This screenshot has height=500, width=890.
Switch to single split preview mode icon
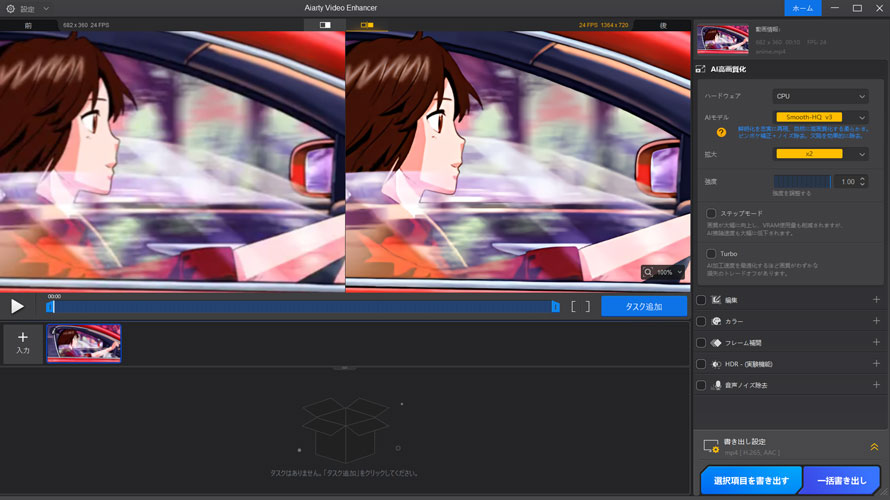(x=325, y=25)
